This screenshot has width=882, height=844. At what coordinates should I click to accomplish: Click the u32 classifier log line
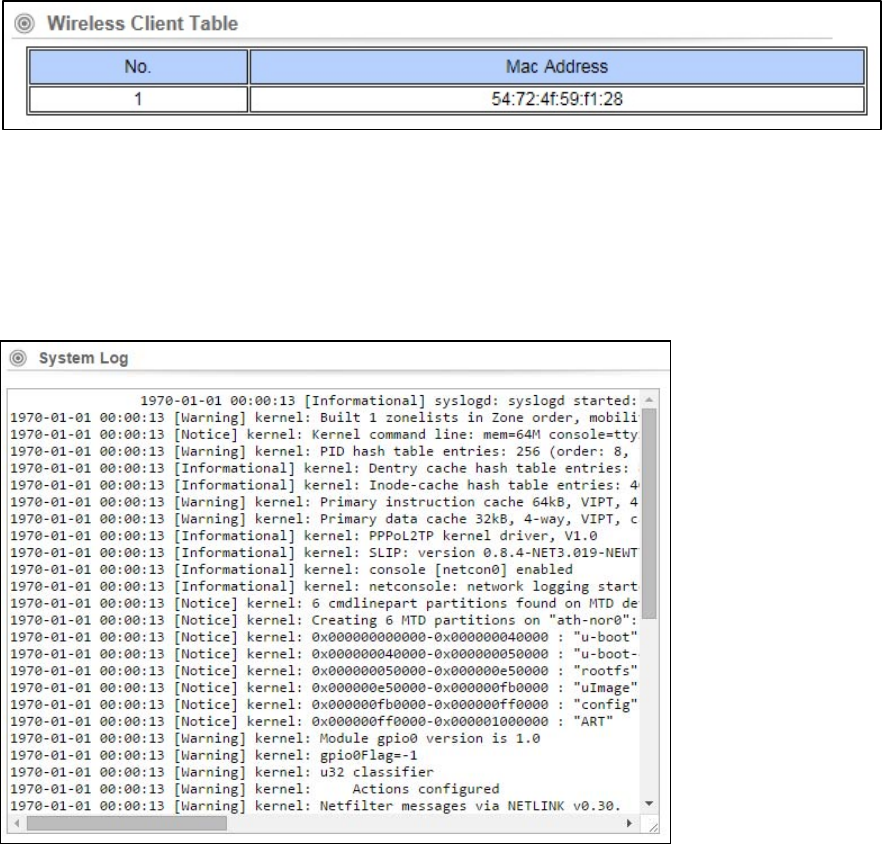[222, 772]
